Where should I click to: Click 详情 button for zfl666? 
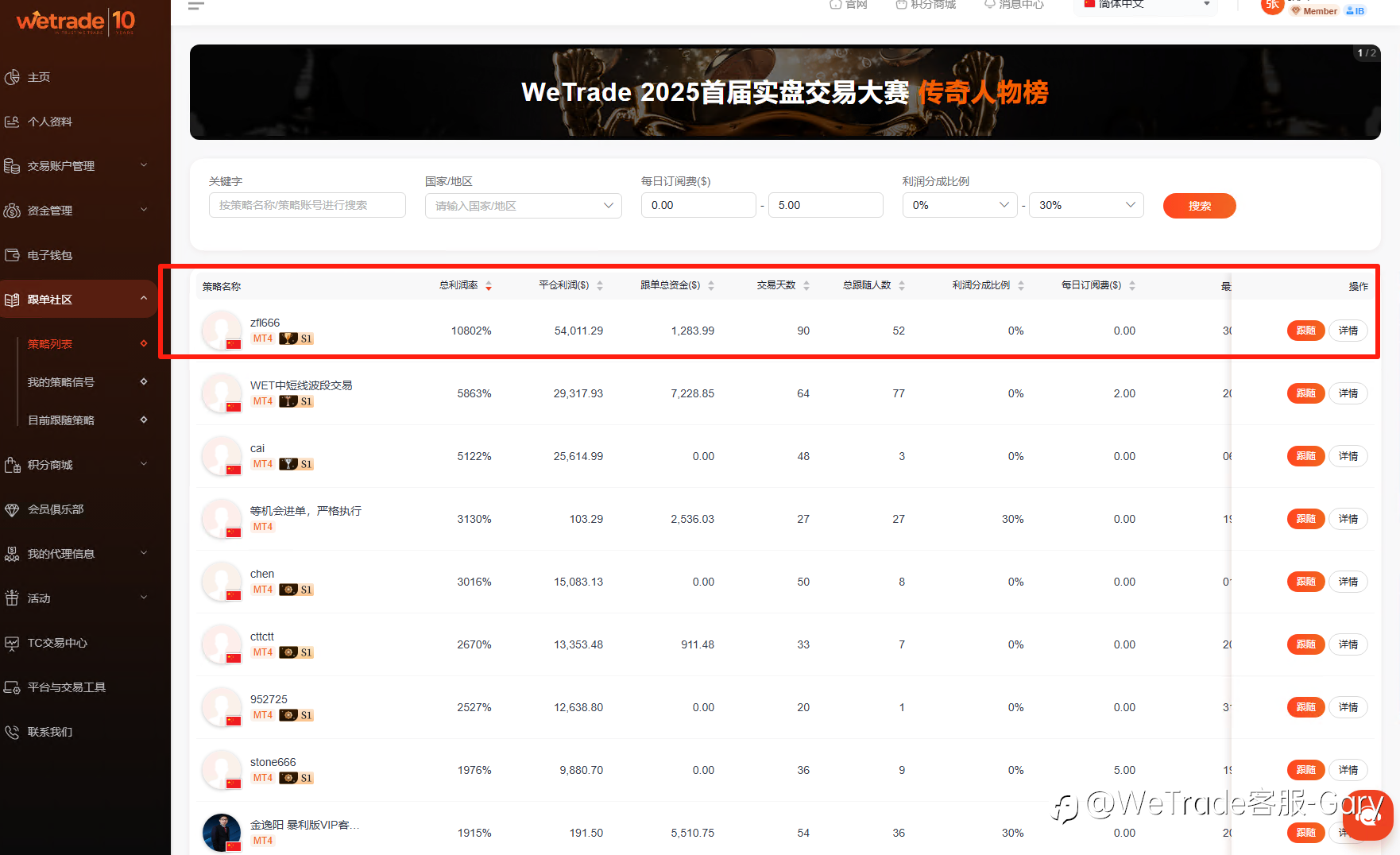point(1348,331)
